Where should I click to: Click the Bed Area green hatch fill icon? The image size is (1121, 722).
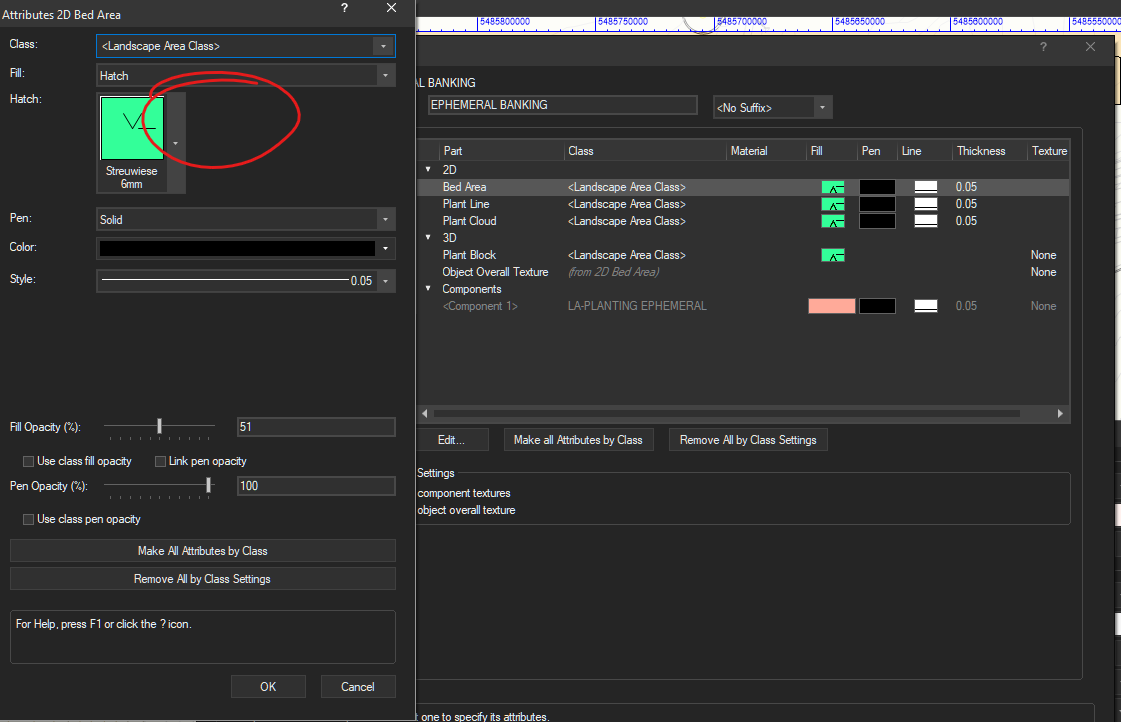coord(832,187)
